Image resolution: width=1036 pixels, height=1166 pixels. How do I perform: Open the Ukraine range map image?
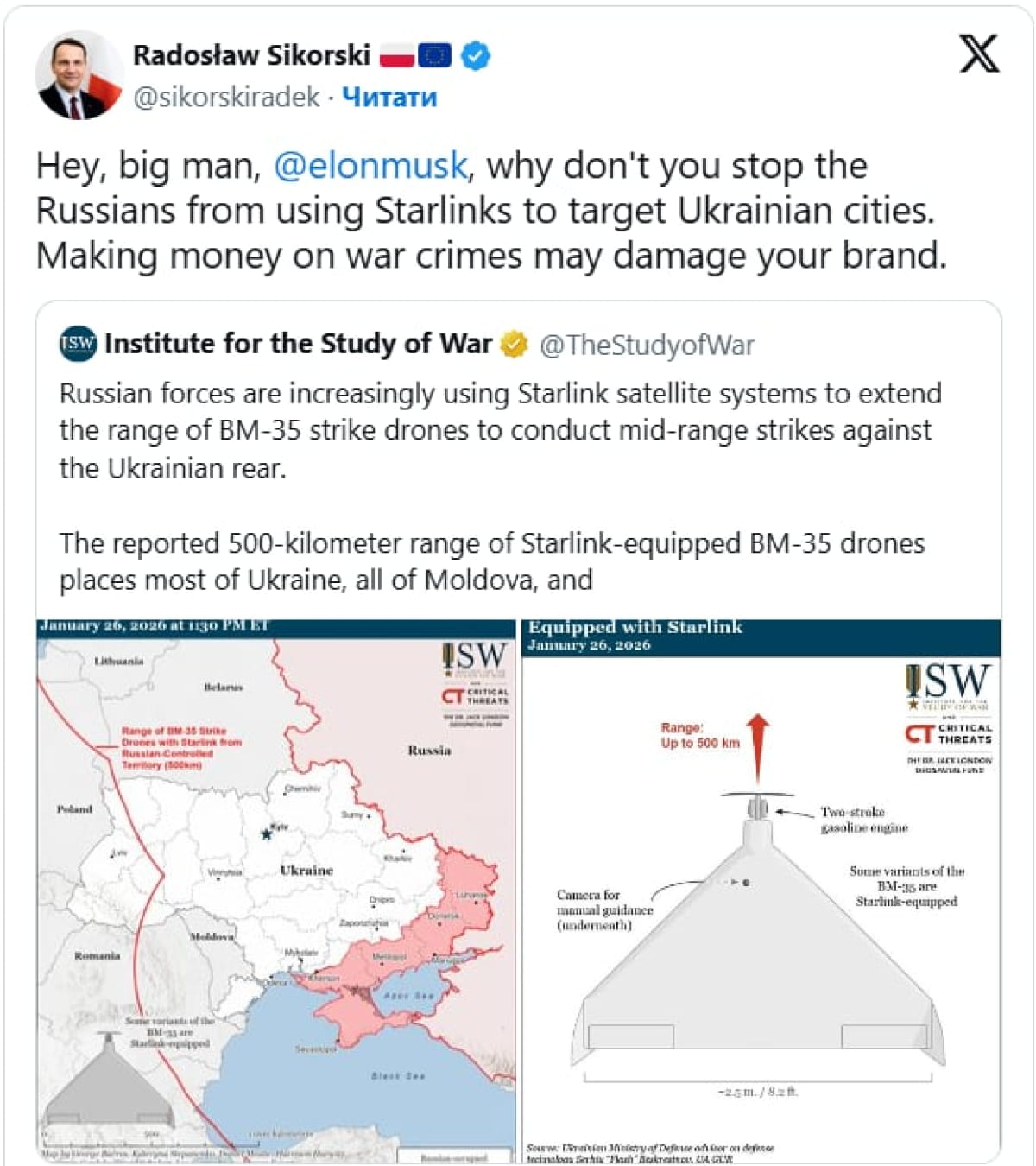[x=276, y=890]
